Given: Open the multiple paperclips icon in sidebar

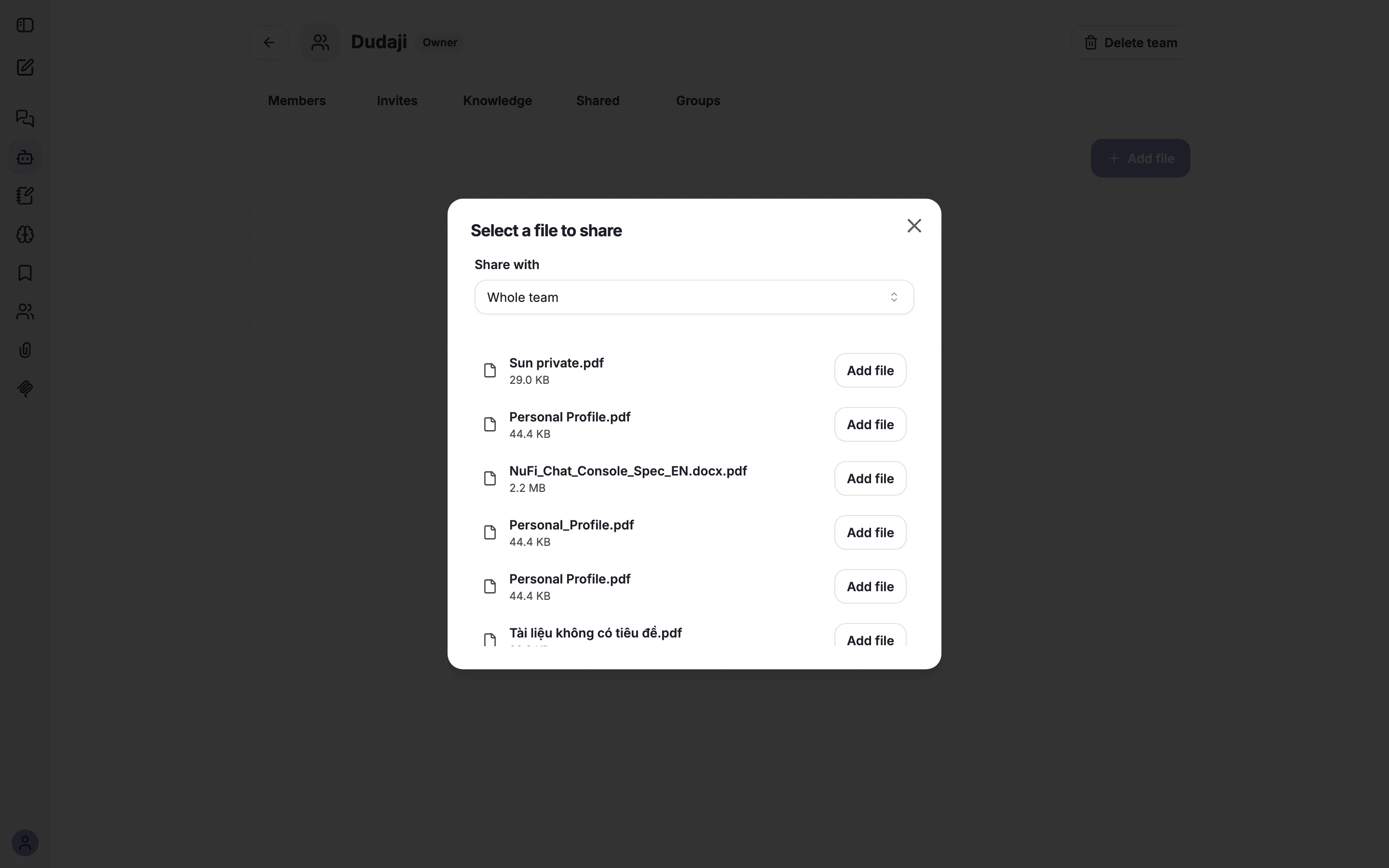Looking at the screenshot, I should [x=25, y=389].
